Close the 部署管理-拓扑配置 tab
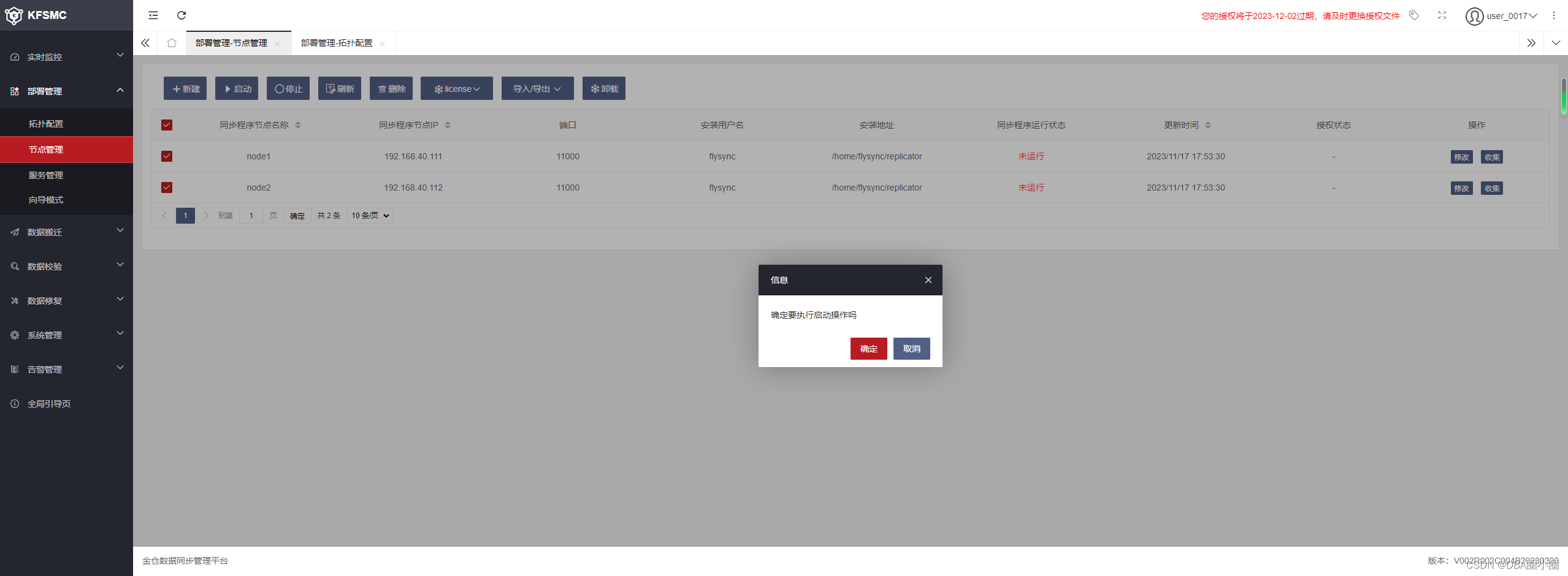 point(382,44)
